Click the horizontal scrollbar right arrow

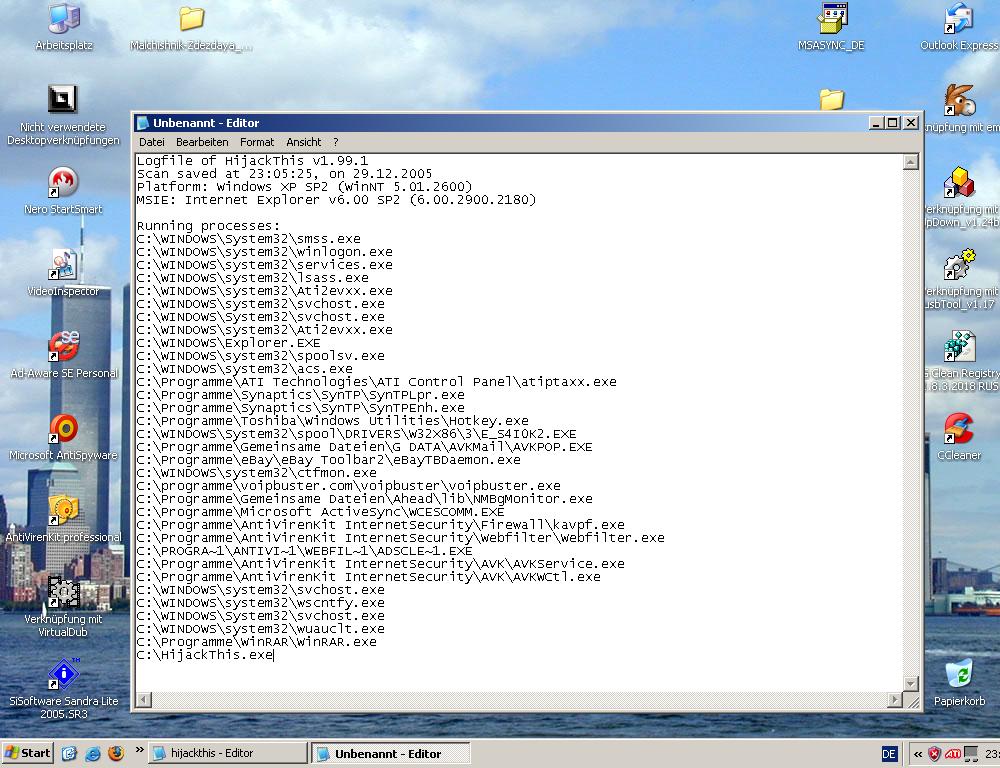(x=895, y=700)
